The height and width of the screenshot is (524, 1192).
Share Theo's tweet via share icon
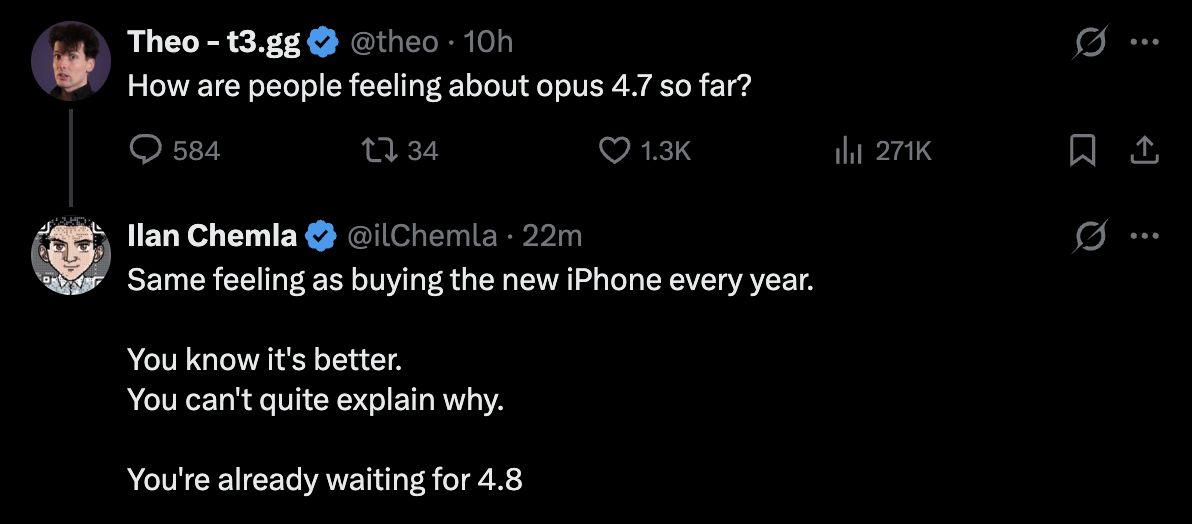[x=1143, y=150]
